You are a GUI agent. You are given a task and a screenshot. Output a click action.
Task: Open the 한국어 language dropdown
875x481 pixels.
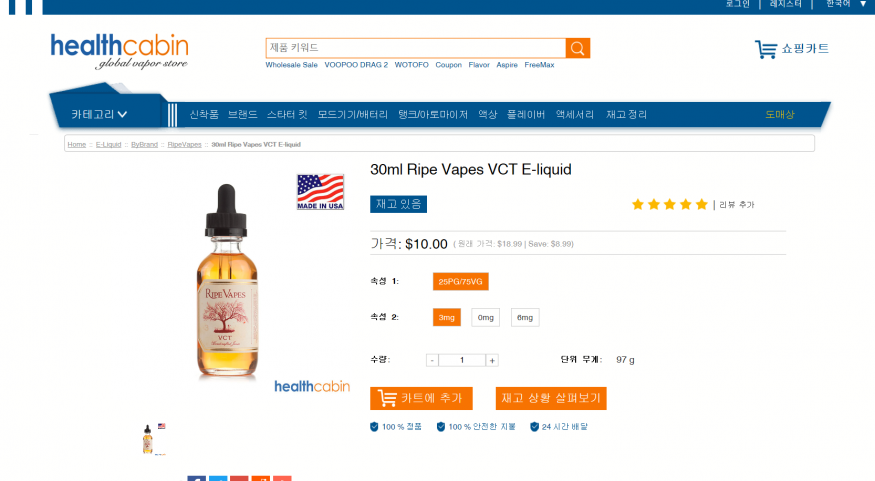(x=845, y=4)
